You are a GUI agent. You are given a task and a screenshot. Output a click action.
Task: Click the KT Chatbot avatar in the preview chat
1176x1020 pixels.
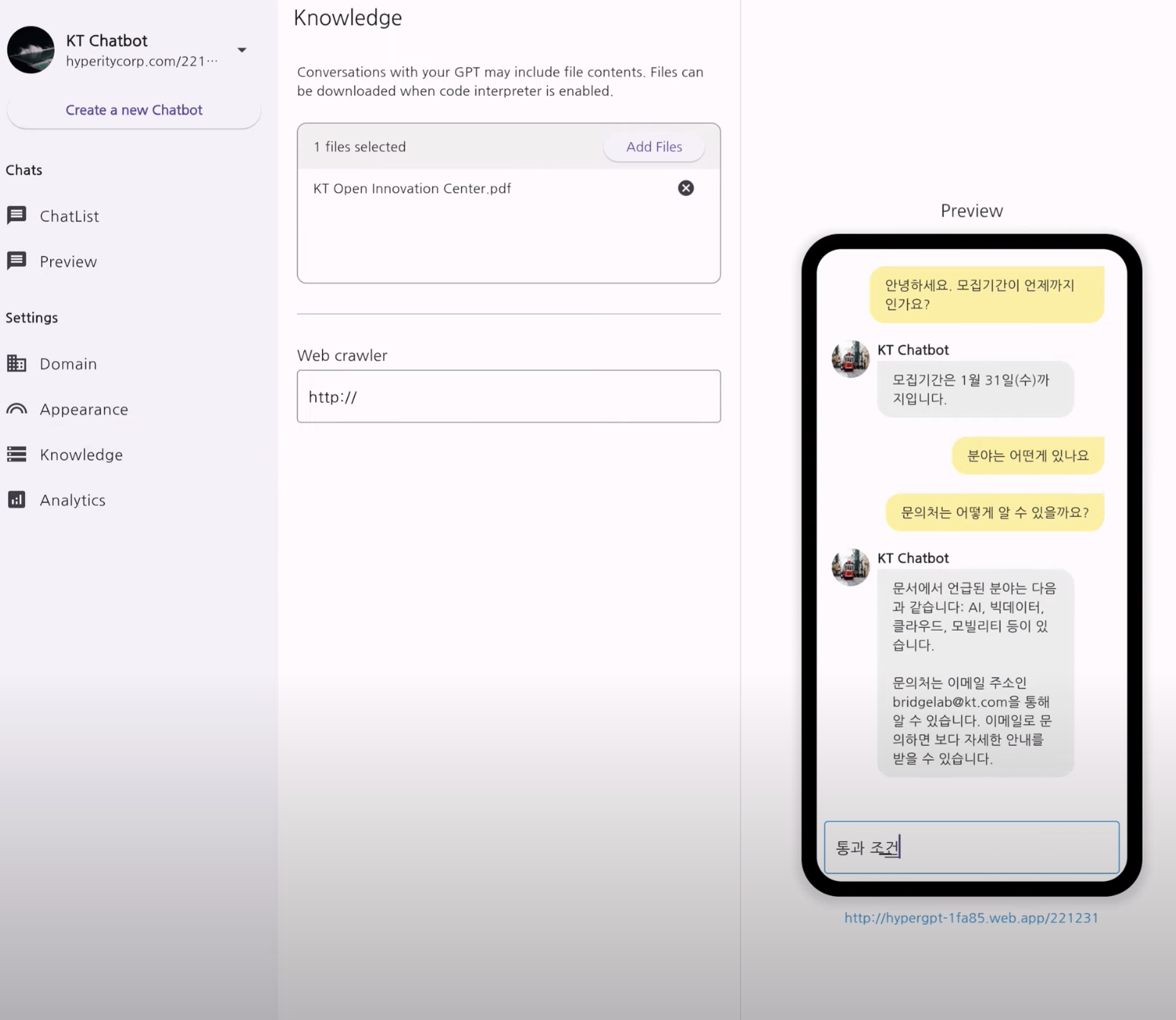[849, 359]
